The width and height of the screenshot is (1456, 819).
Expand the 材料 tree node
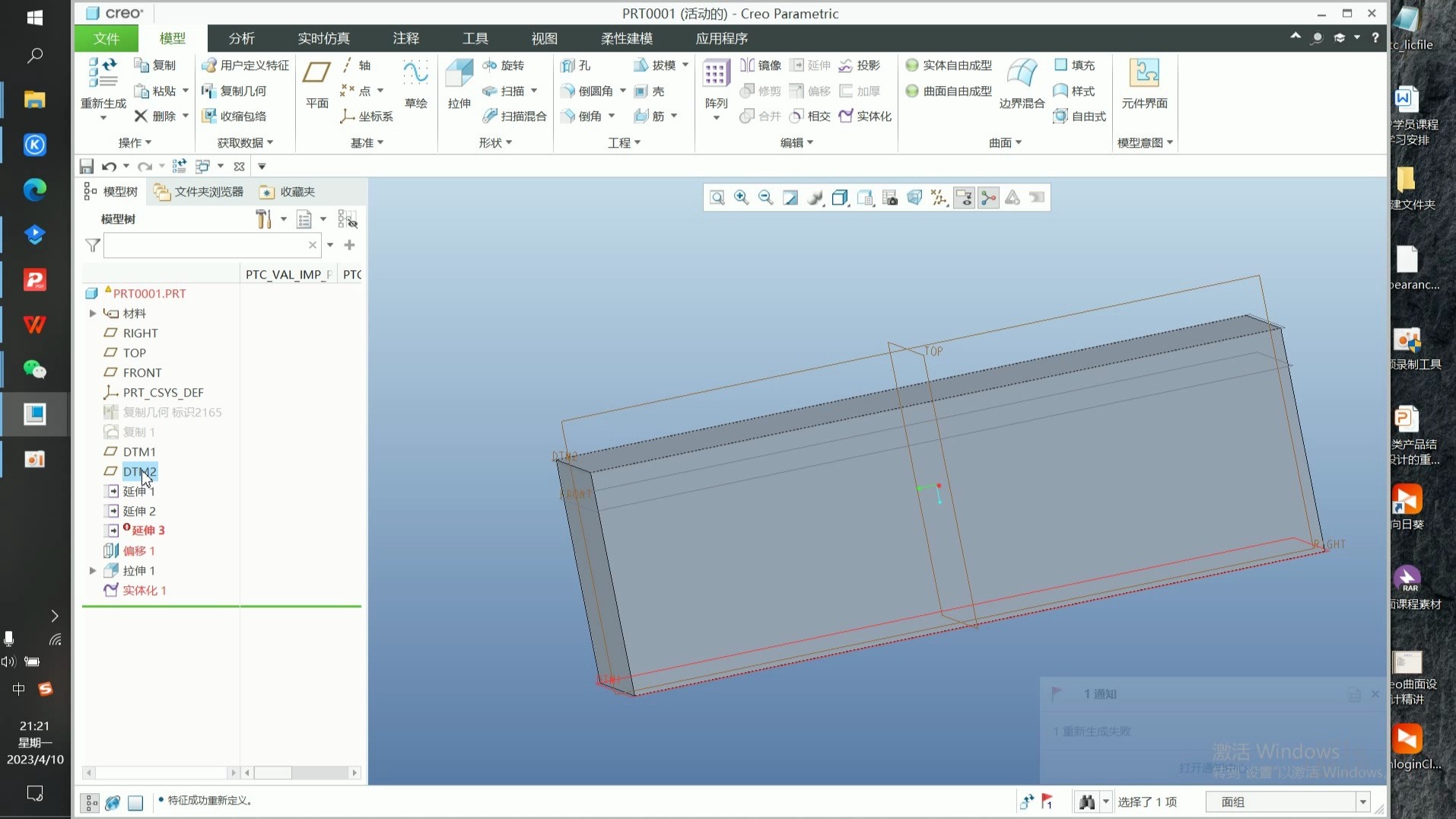[x=93, y=314]
